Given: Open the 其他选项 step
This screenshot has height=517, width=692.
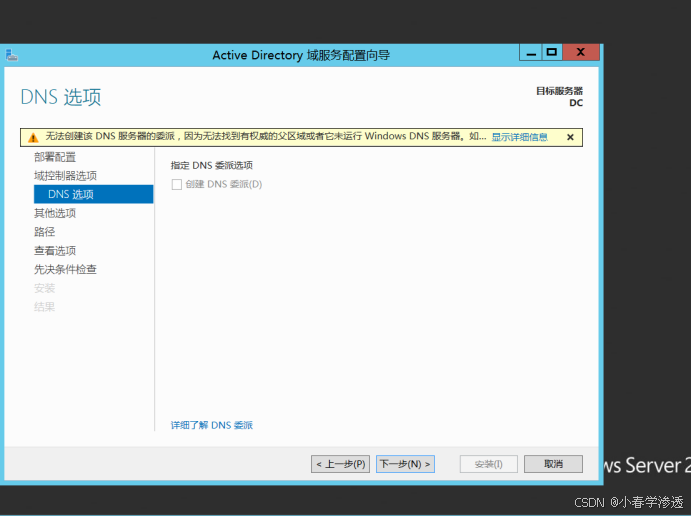Looking at the screenshot, I should click(x=55, y=213).
